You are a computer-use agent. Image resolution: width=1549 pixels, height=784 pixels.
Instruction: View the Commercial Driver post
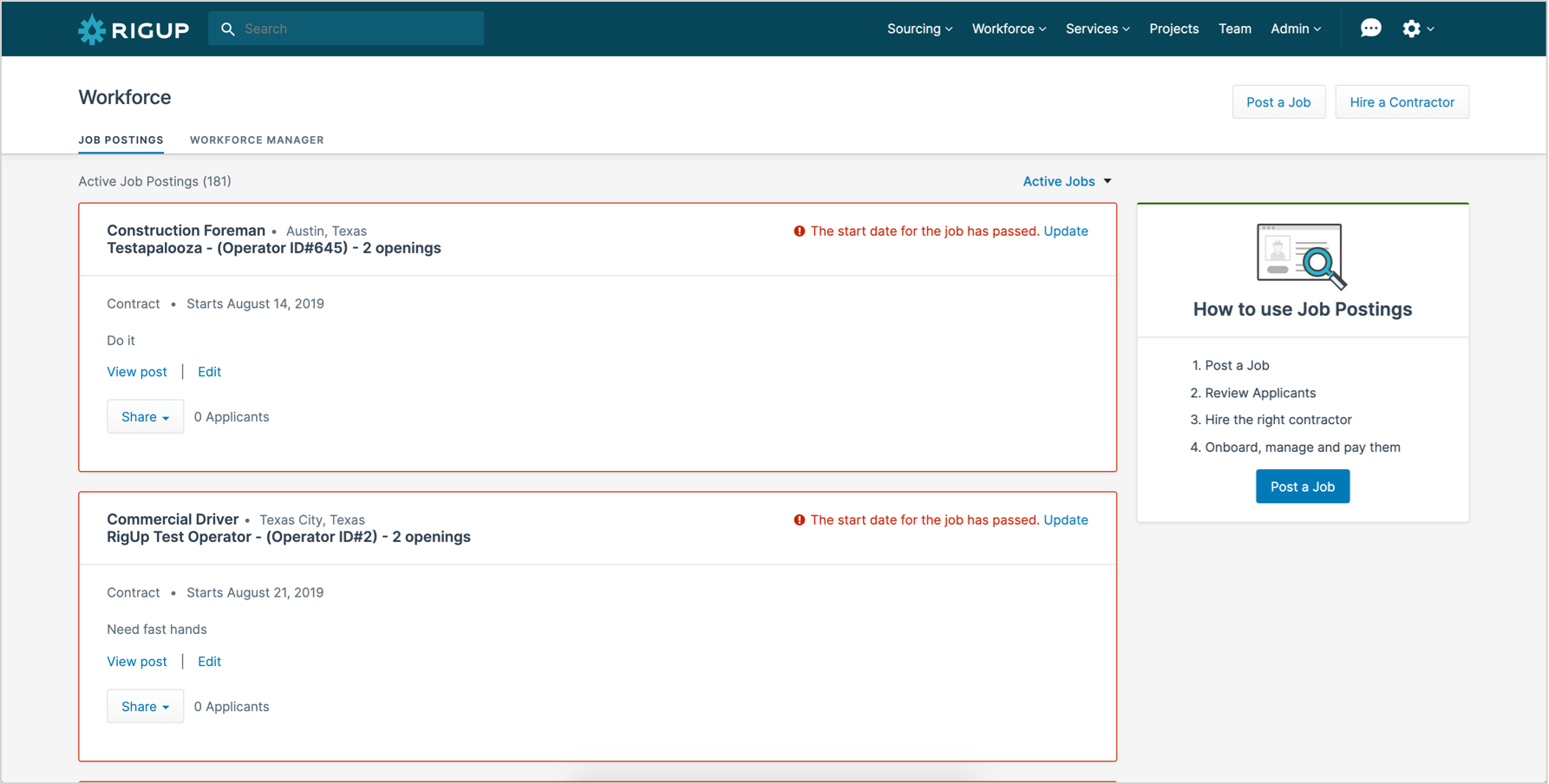[x=137, y=661]
